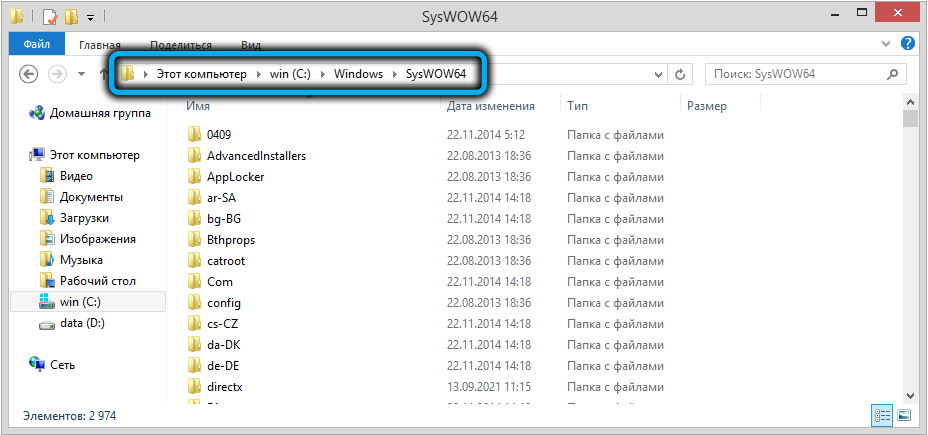Viewport: 928px width, 435px height.
Task: Expand the ribbon with the chevron
Action: click(x=886, y=44)
